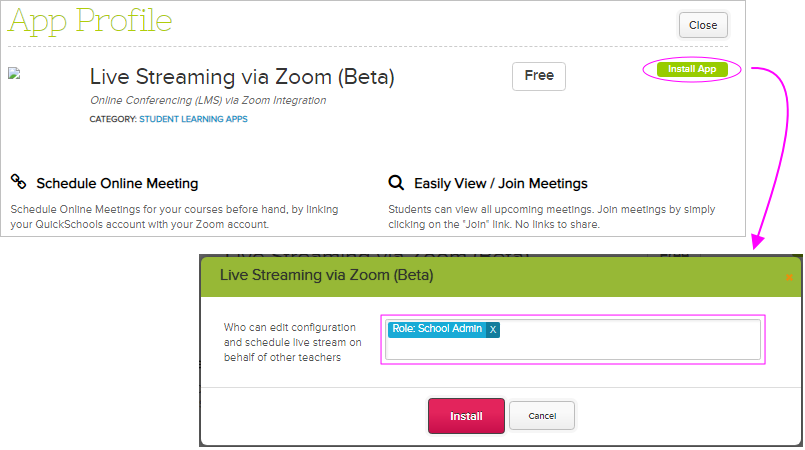
Task: Close the App Profile panel
Action: pos(703,25)
